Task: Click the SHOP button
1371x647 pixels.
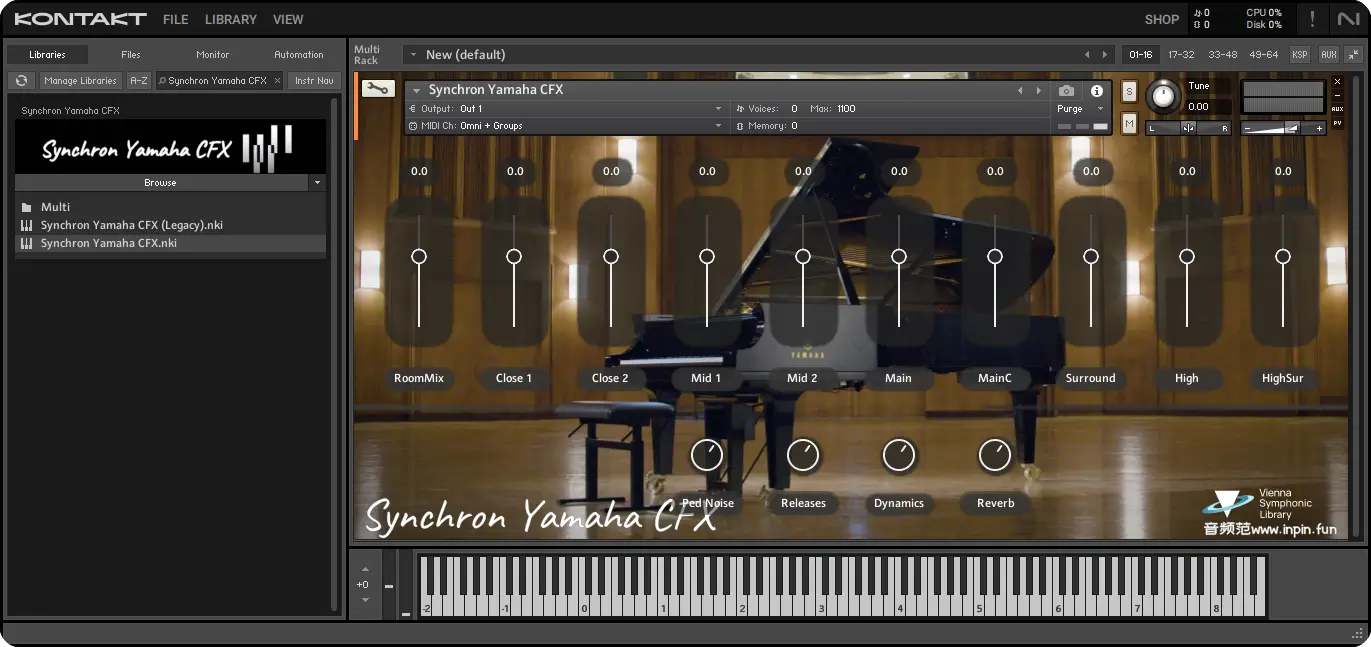Action: pyautogui.click(x=1162, y=19)
